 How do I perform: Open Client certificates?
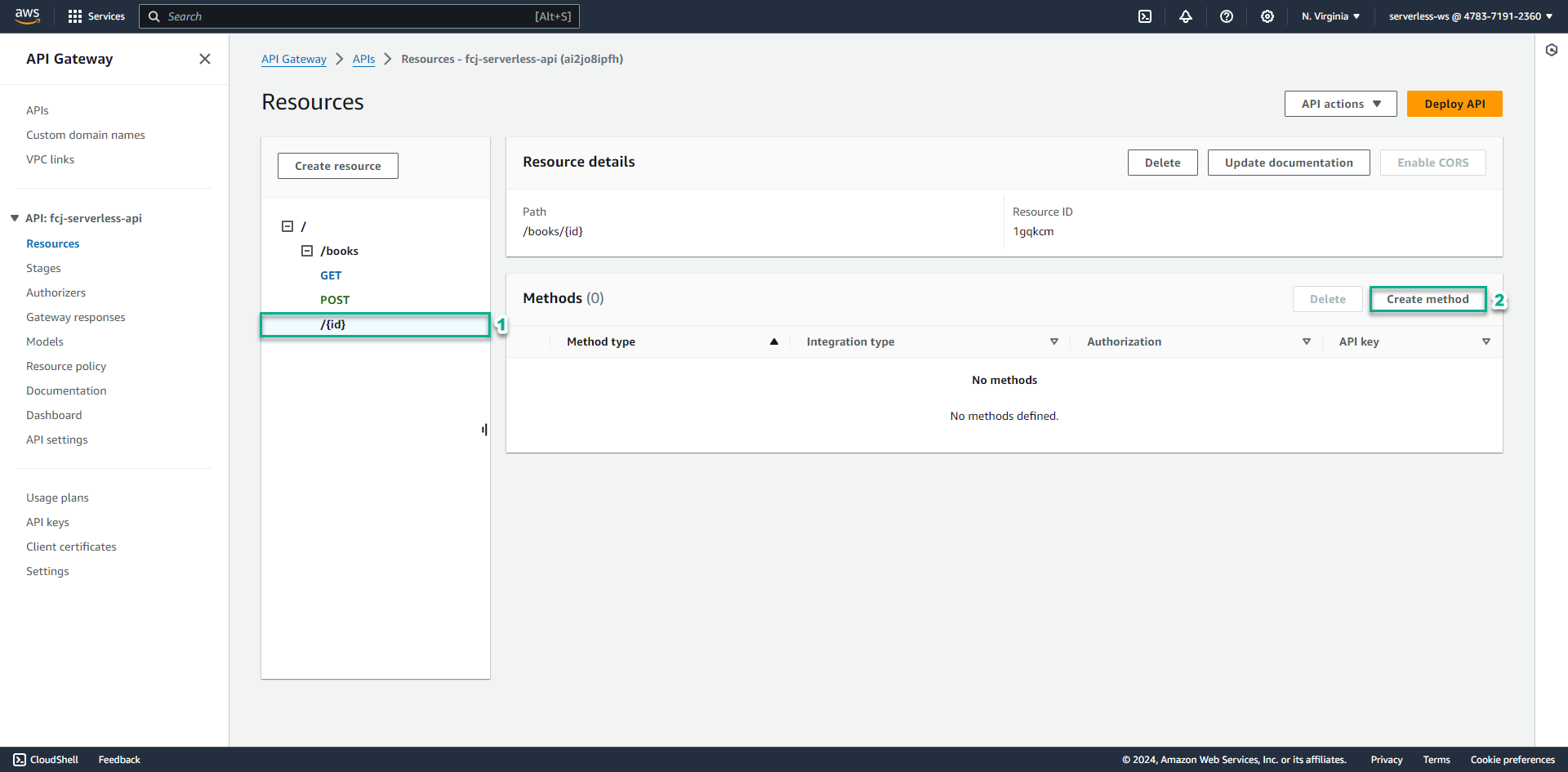(71, 547)
